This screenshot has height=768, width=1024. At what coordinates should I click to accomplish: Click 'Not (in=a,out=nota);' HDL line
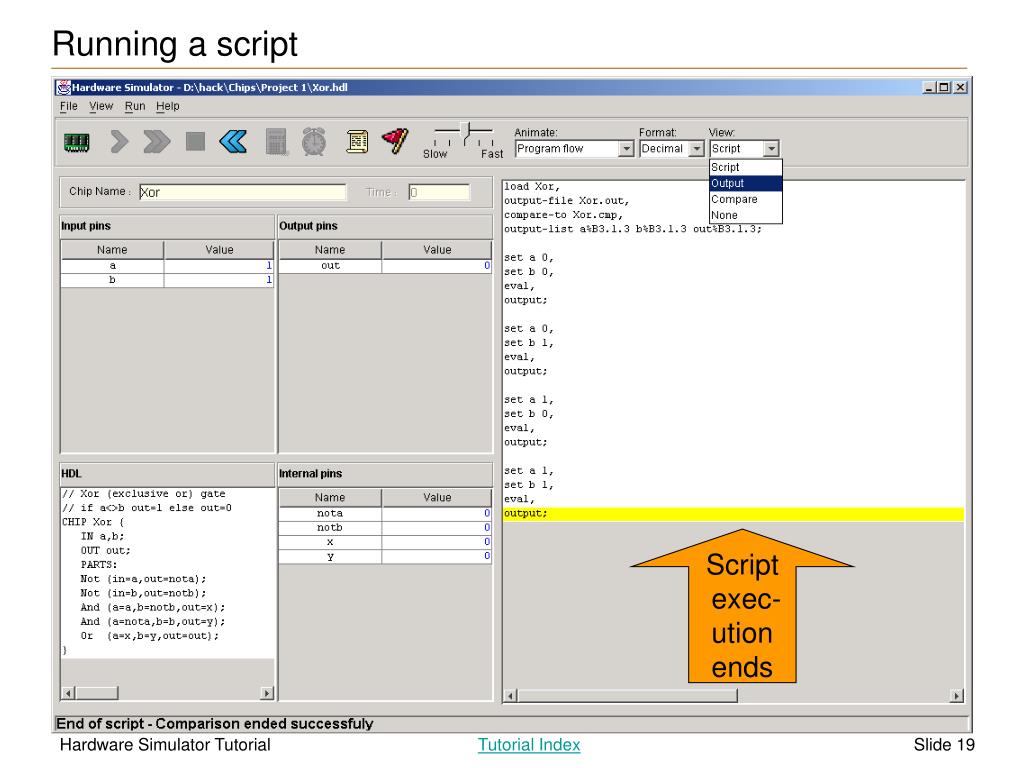tap(143, 579)
